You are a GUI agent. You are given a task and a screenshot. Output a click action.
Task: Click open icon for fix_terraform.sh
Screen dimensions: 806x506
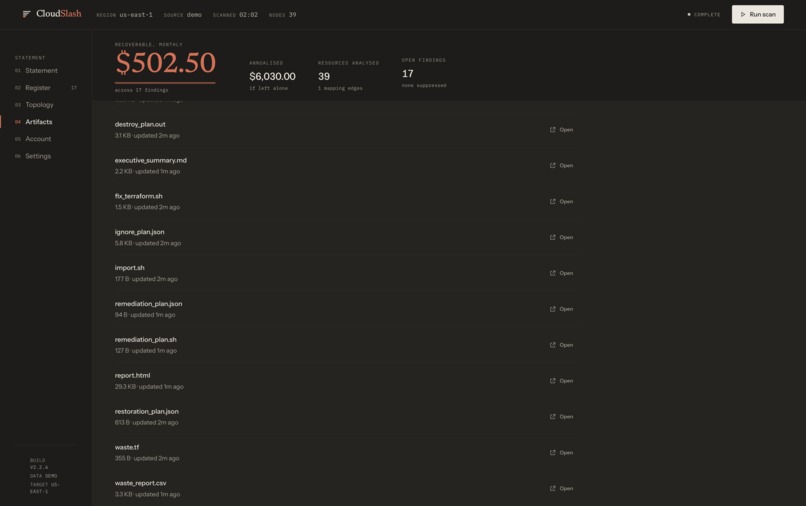pyautogui.click(x=553, y=202)
